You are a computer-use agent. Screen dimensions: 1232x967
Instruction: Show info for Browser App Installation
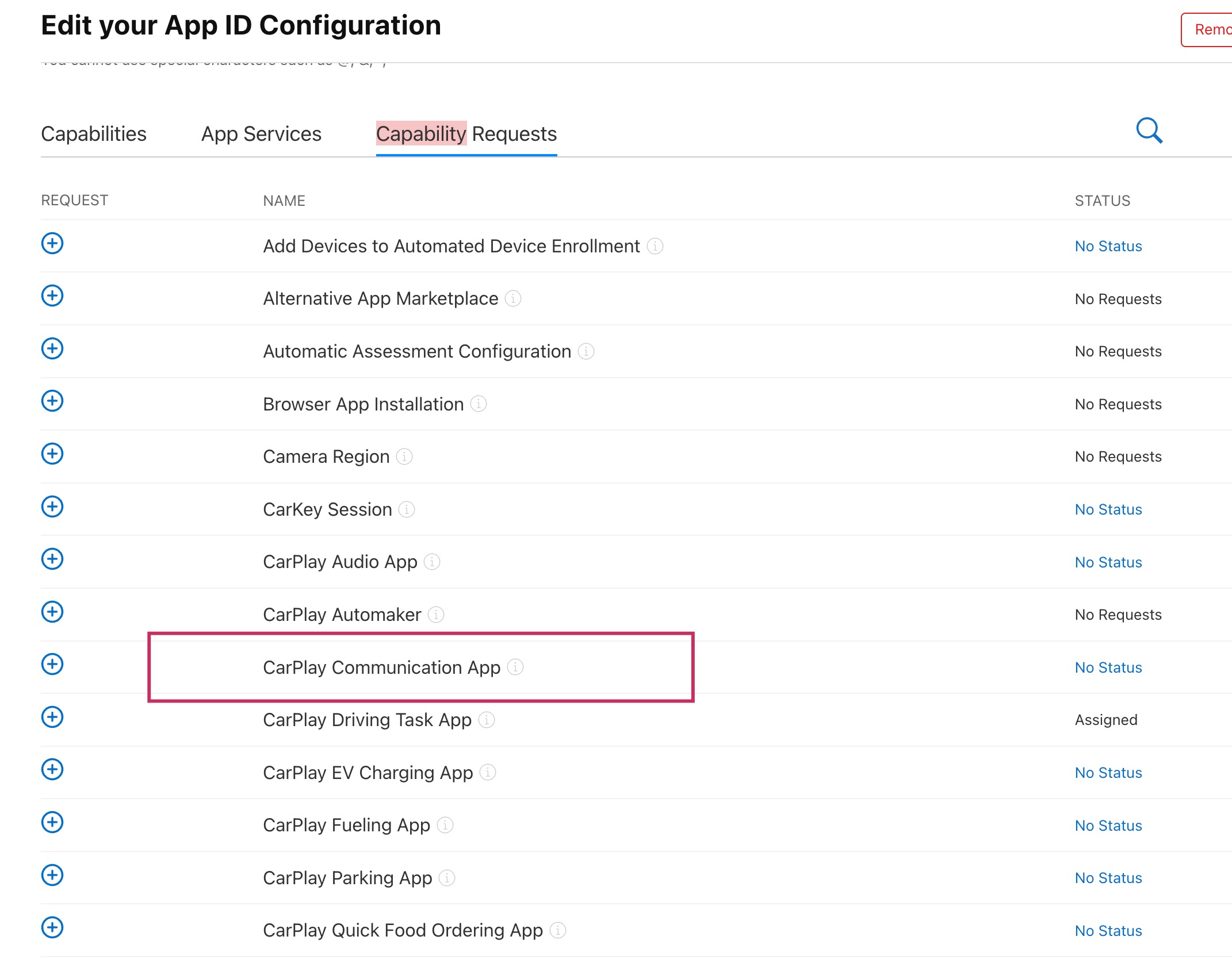coord(479,404)
